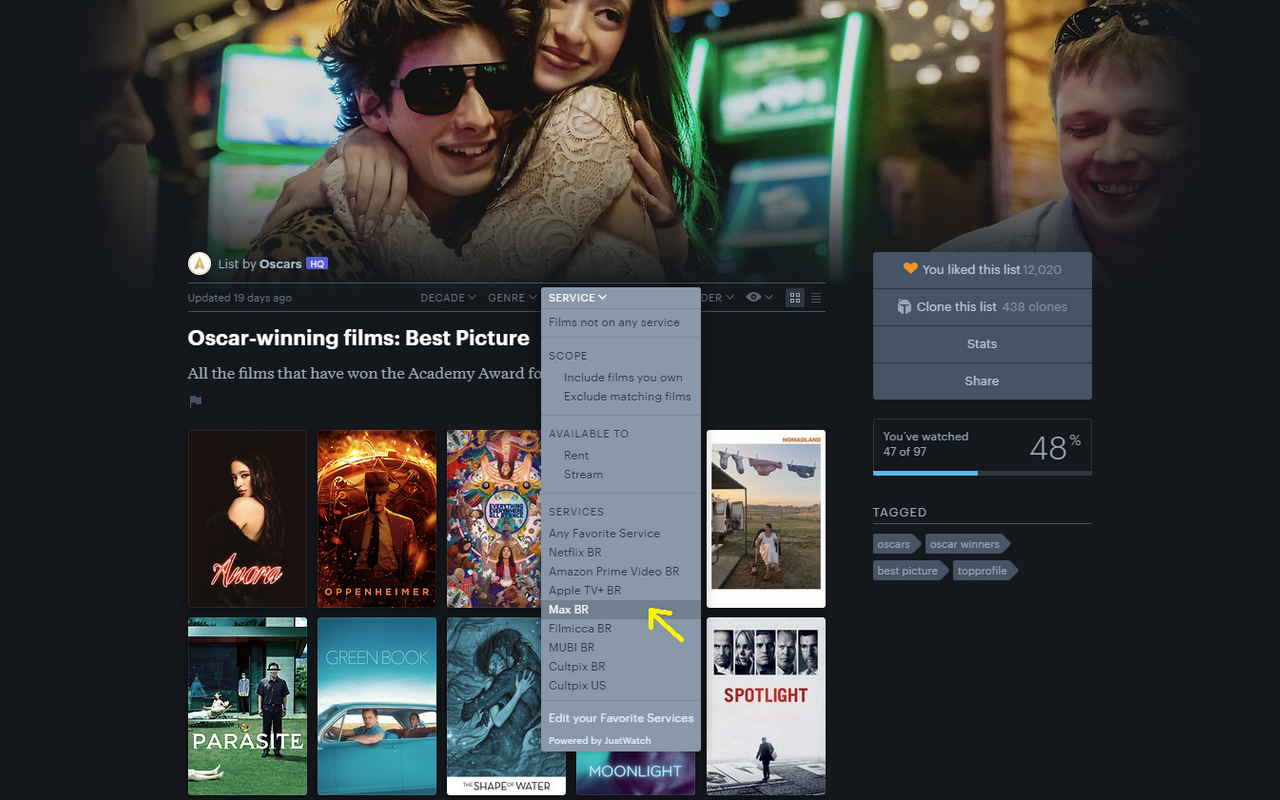Image resolution: width=1280 pixels, height=800 pixels.
Task: Open the DECADE filter dropdown
Action: pyautogui.click(x=447, y=297)
